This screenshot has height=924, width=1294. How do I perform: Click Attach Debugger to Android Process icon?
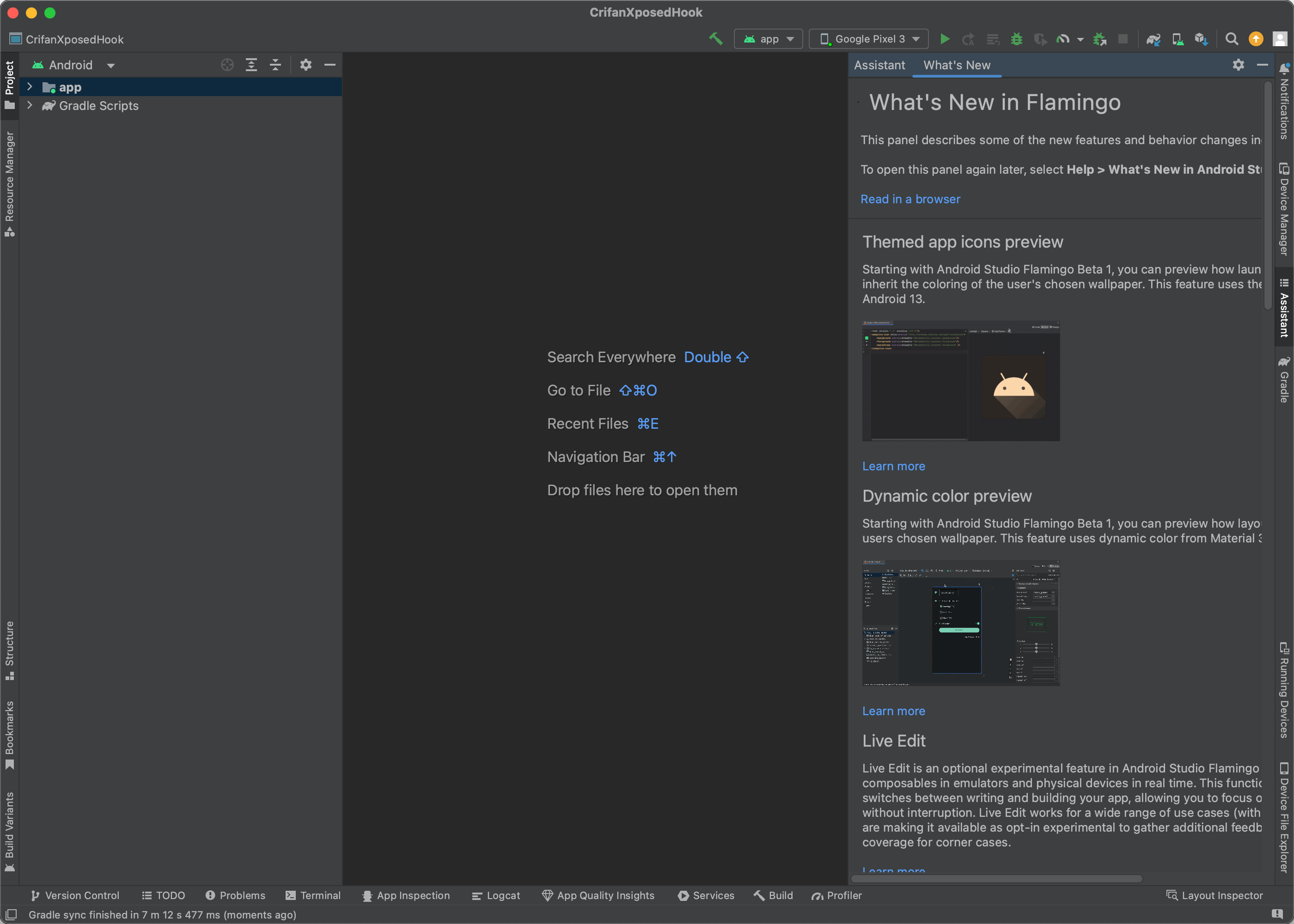pyautogui.click(x=1099, y=39)
